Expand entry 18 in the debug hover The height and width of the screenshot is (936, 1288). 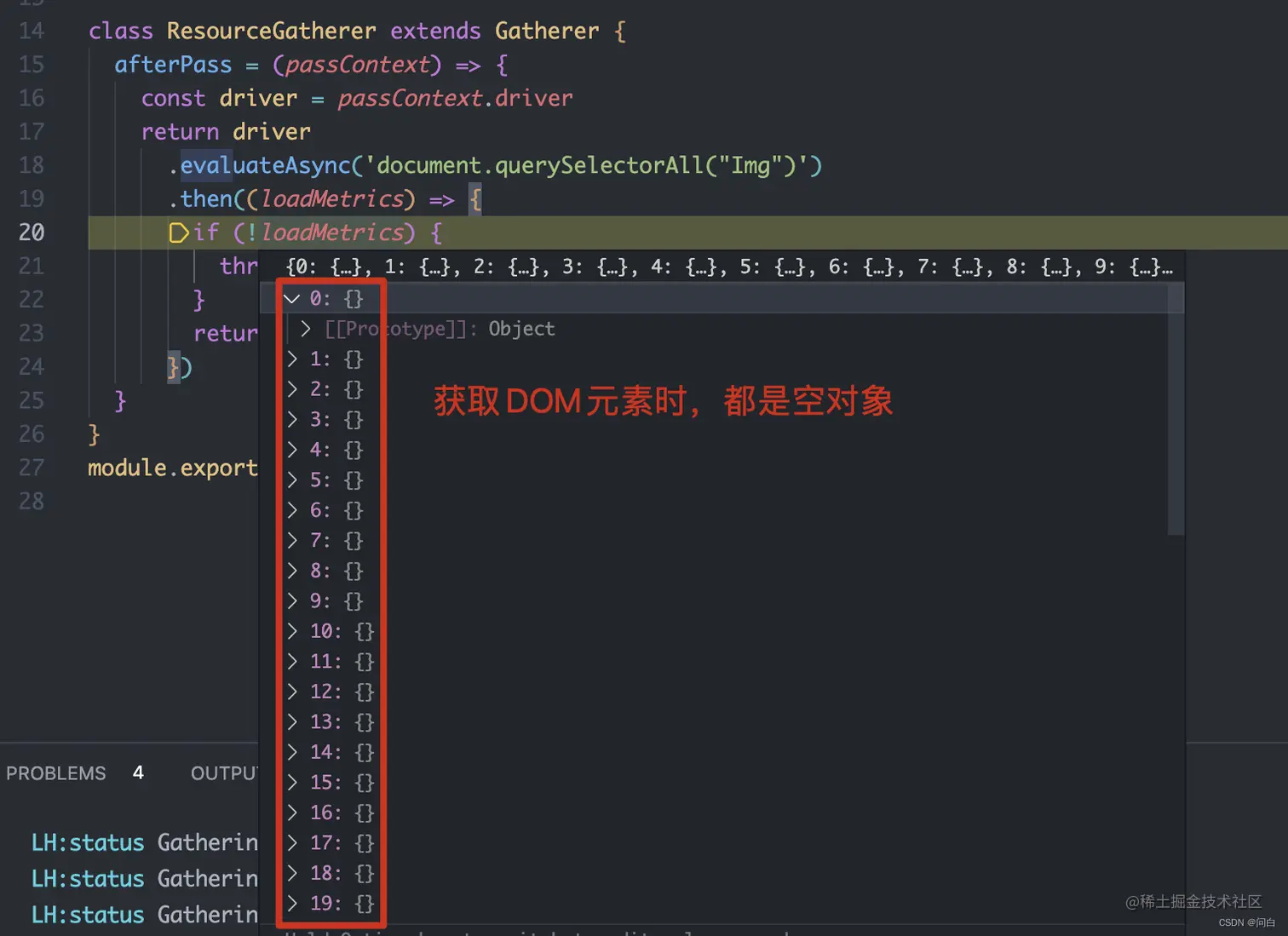point(292,873)
